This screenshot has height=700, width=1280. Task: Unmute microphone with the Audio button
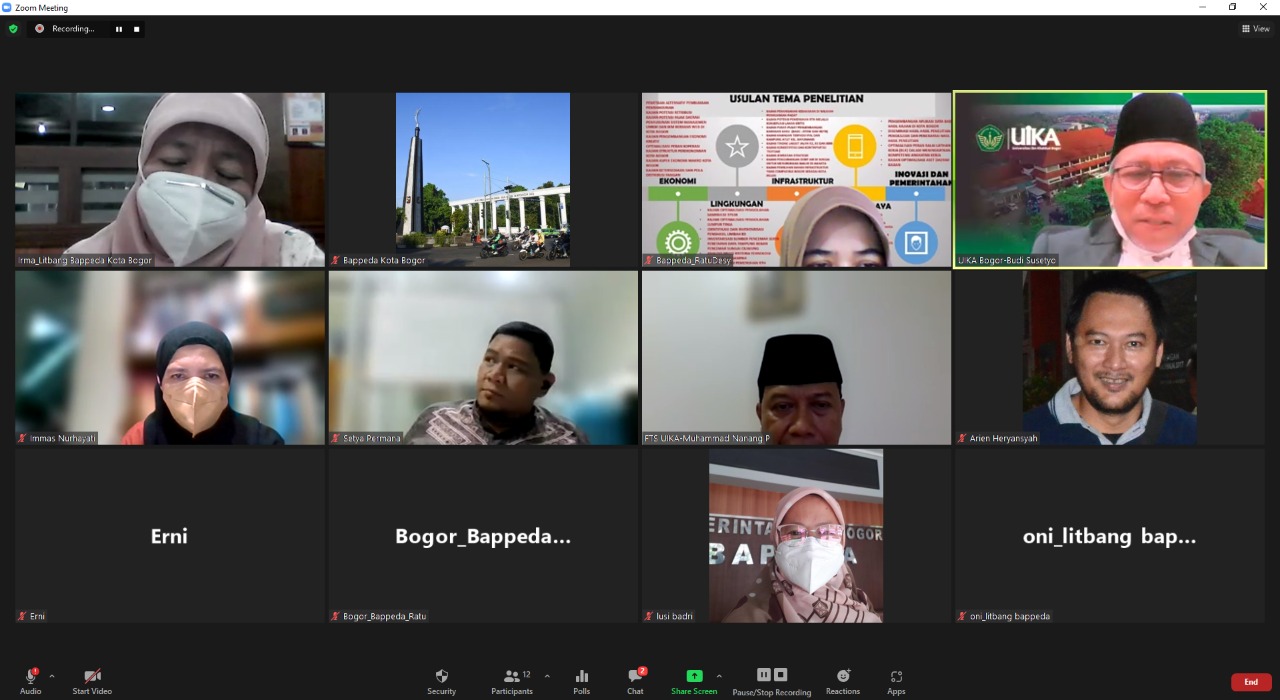point(31,681)
